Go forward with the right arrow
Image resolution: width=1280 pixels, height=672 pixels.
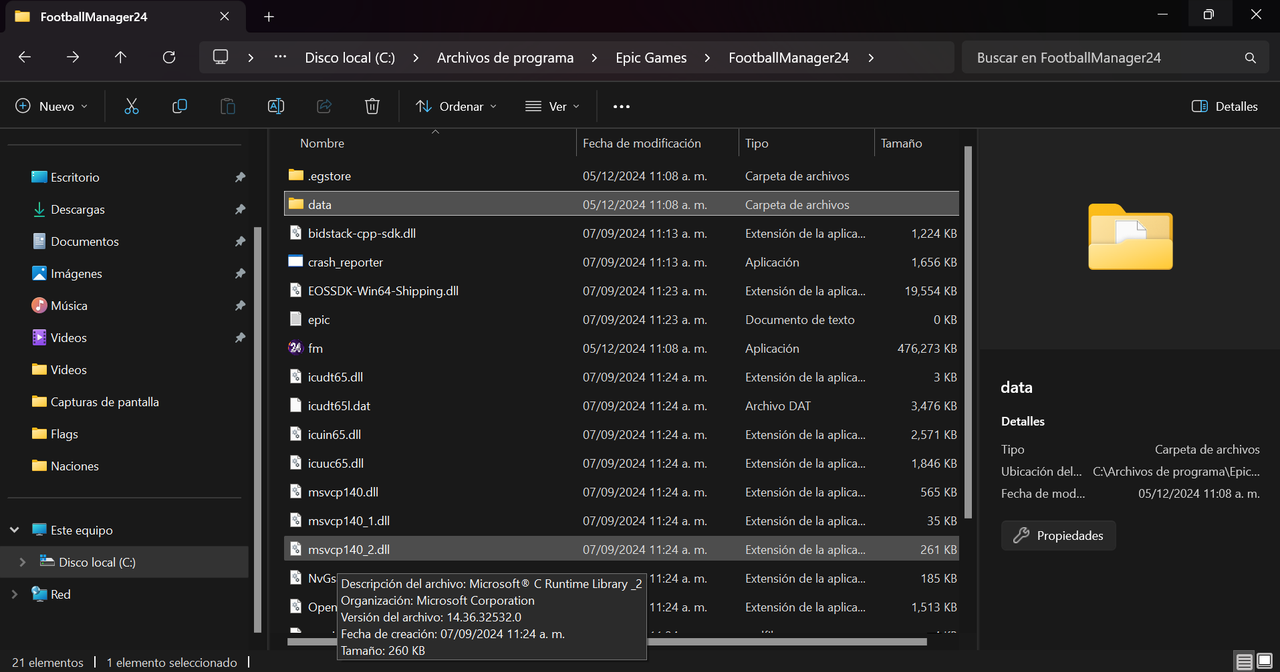click(73, 58)
